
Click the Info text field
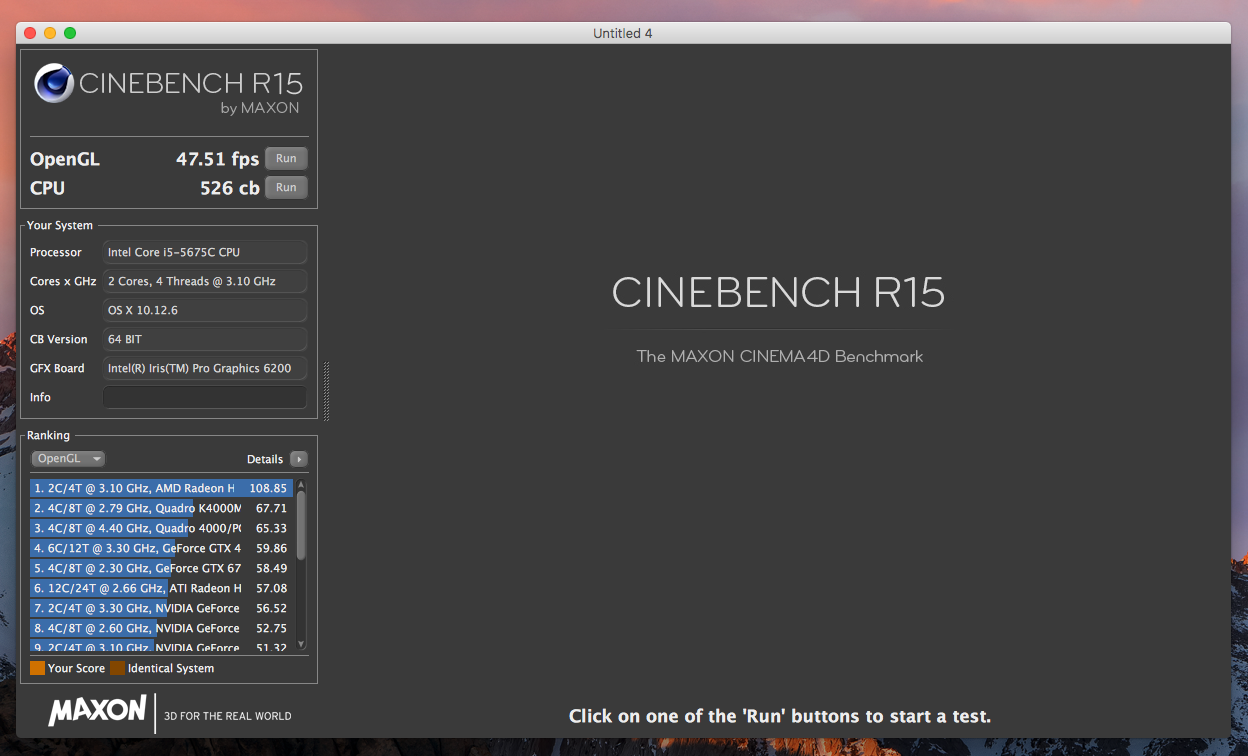(x=204, y=397)
